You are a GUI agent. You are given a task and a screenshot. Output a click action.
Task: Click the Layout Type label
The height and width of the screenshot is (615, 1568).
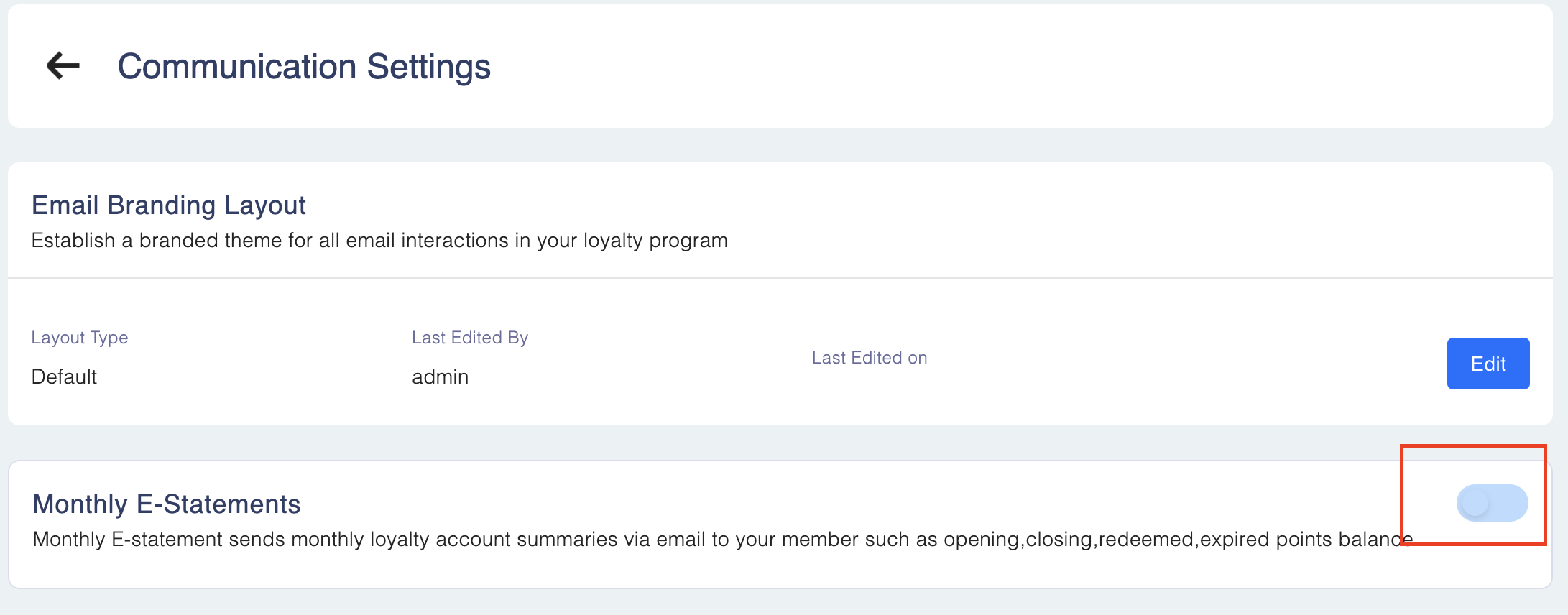(80, 338)
